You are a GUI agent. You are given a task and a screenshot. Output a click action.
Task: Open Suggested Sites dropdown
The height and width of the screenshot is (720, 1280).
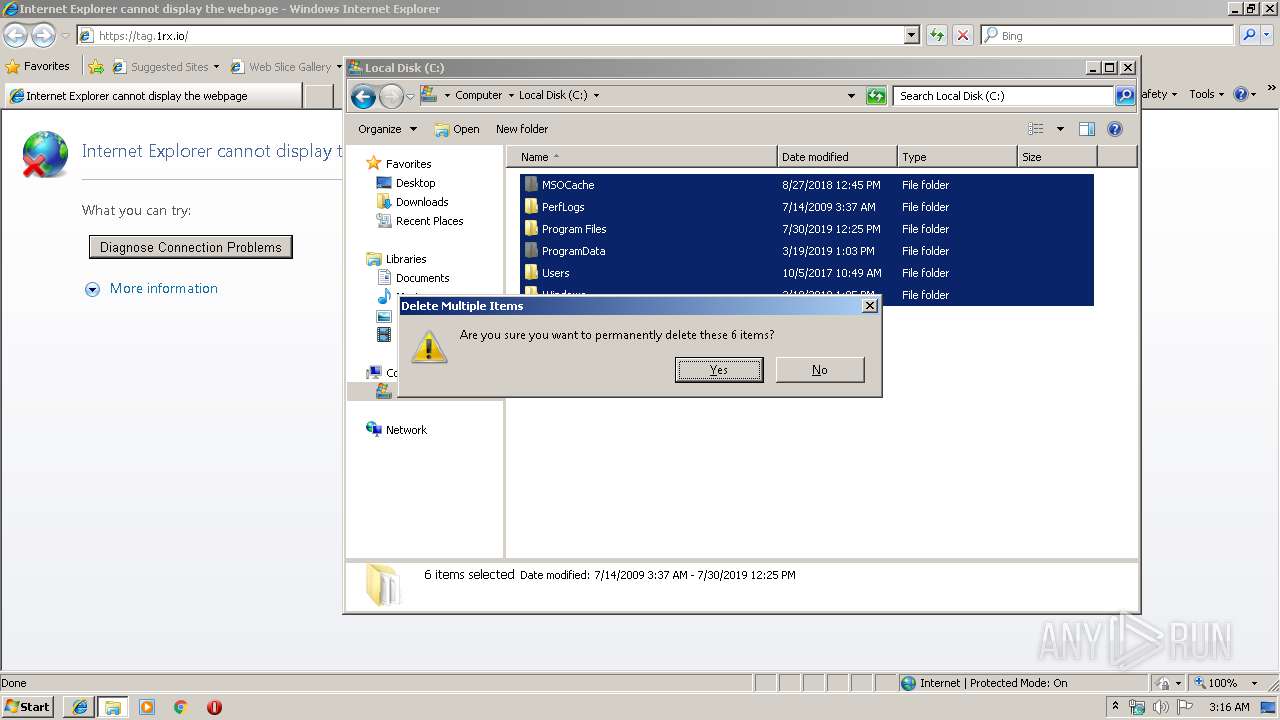click(166, 67)
